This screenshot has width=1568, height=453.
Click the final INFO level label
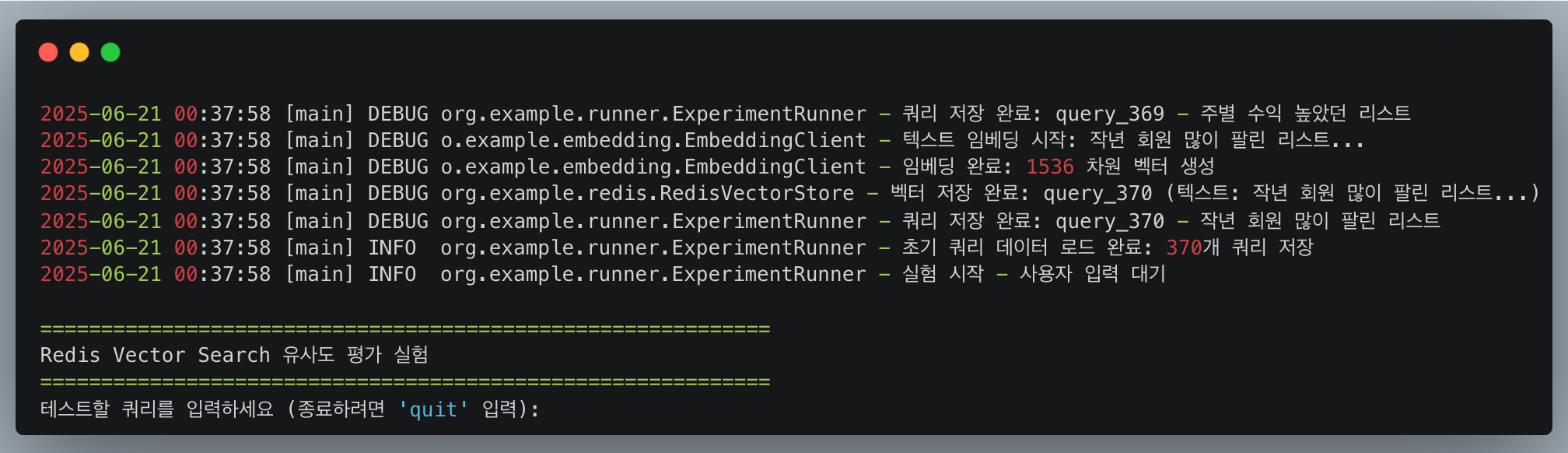click(392, 274)
